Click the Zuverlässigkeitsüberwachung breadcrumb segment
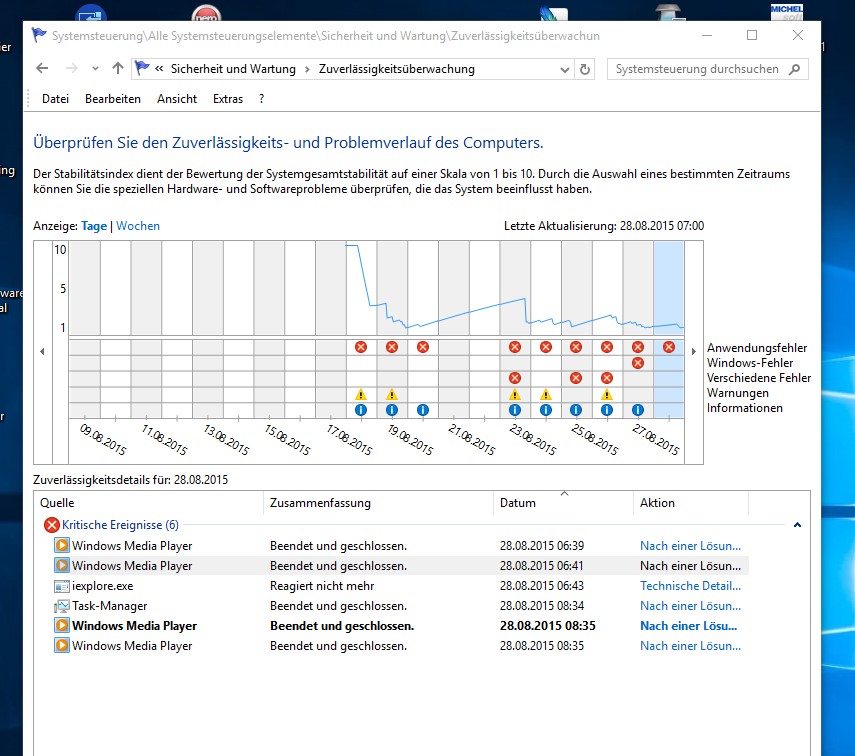Screen dimensions: 855x756 396,69
